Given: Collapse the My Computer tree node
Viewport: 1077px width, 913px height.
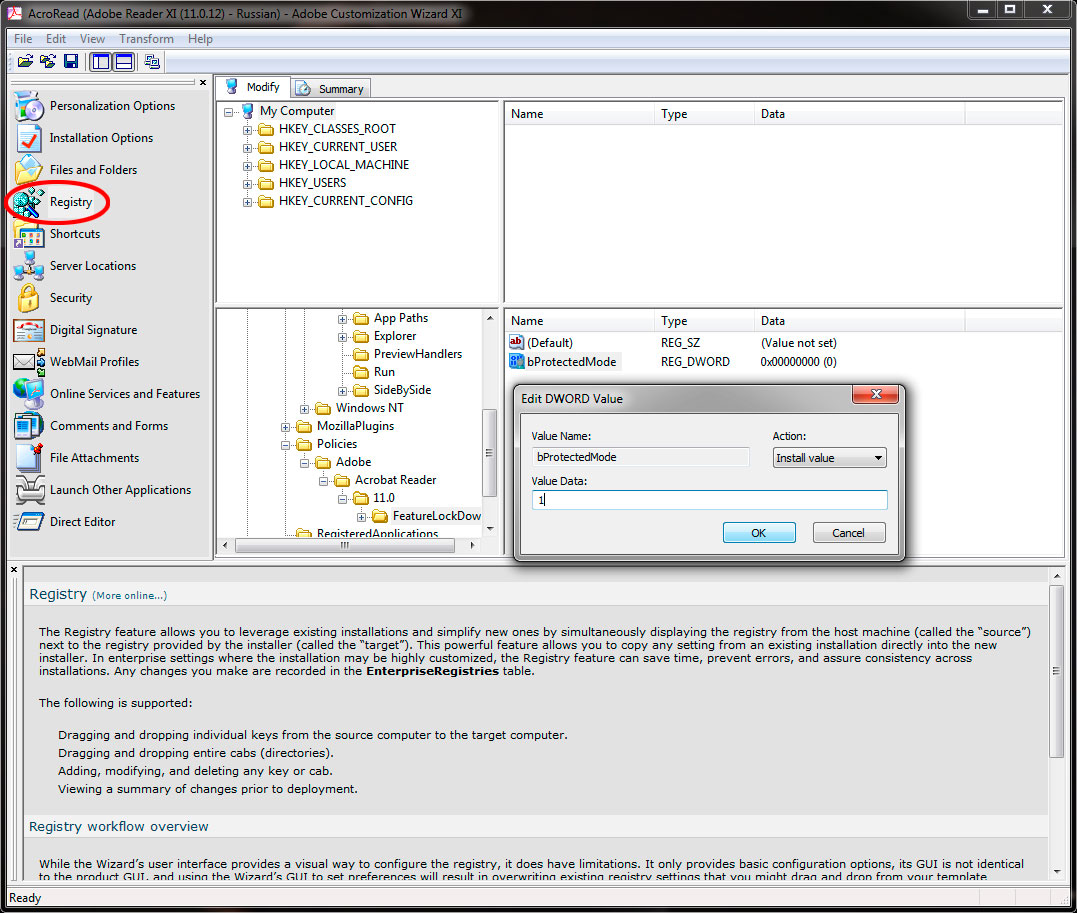Looking at the screenshot, I should [229, 111].
